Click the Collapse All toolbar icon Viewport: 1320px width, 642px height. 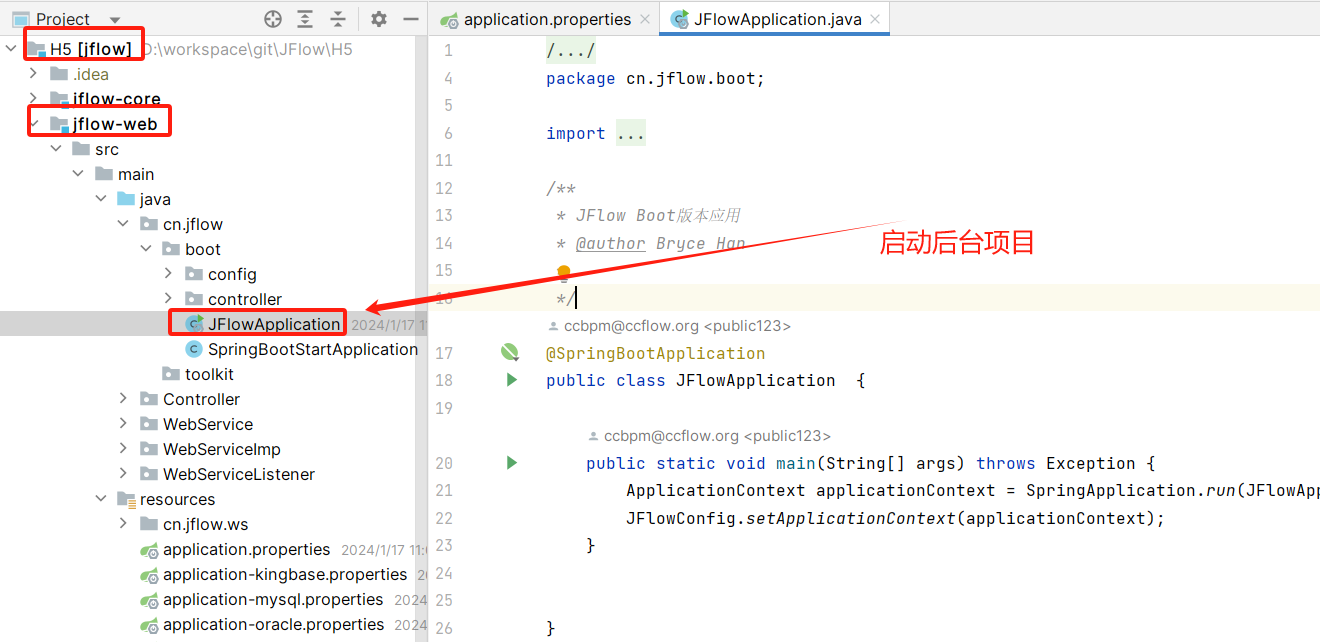(x=338, y=19)
